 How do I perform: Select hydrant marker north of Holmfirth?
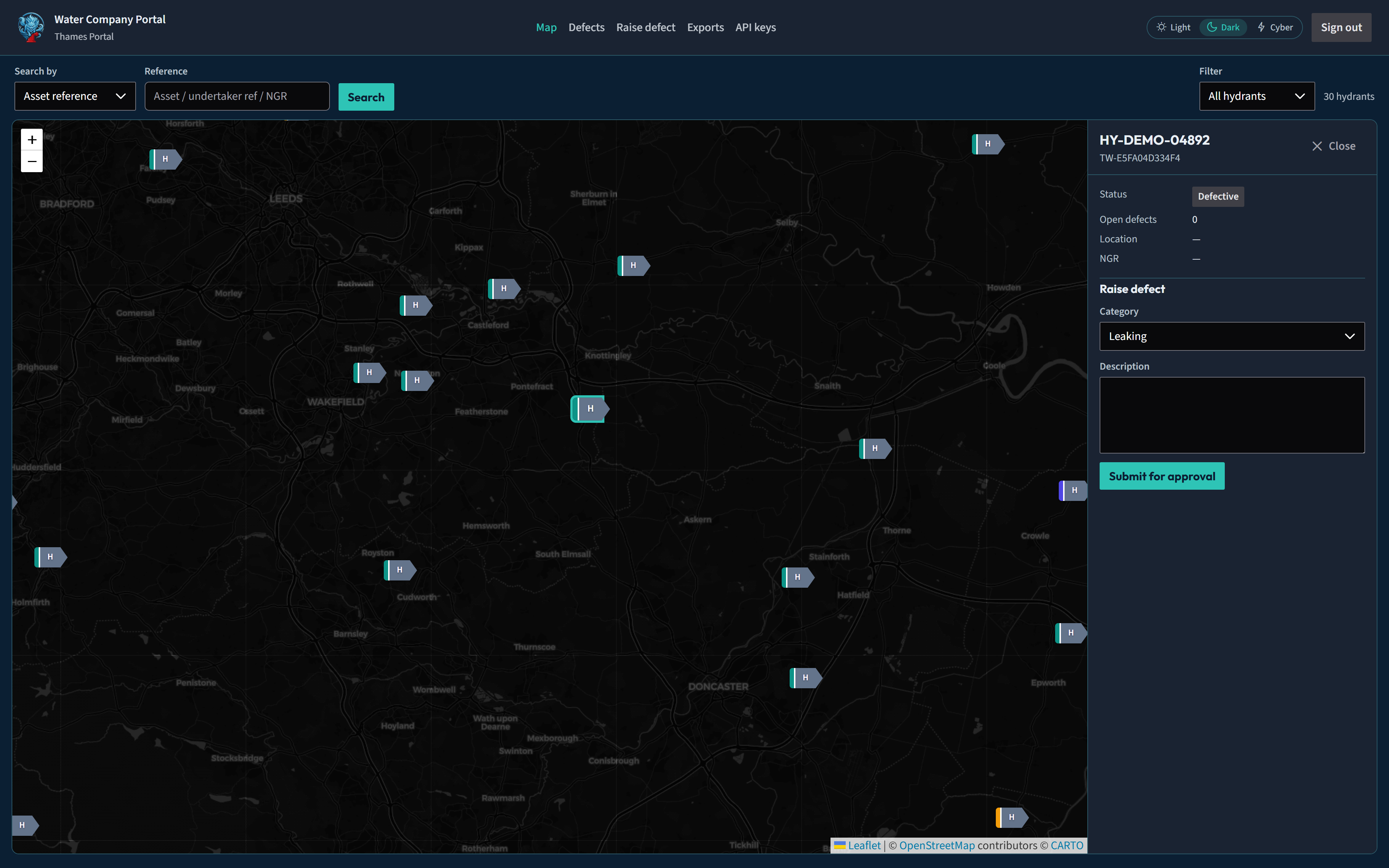51,557
